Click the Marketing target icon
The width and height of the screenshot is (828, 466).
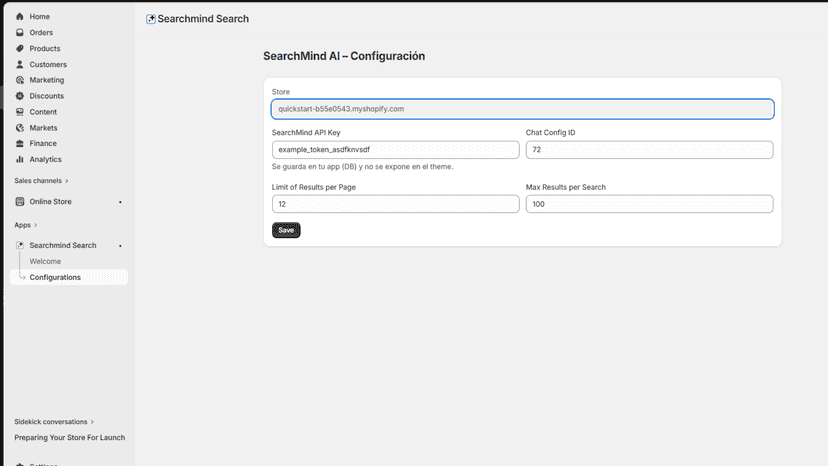pos(20,80)
